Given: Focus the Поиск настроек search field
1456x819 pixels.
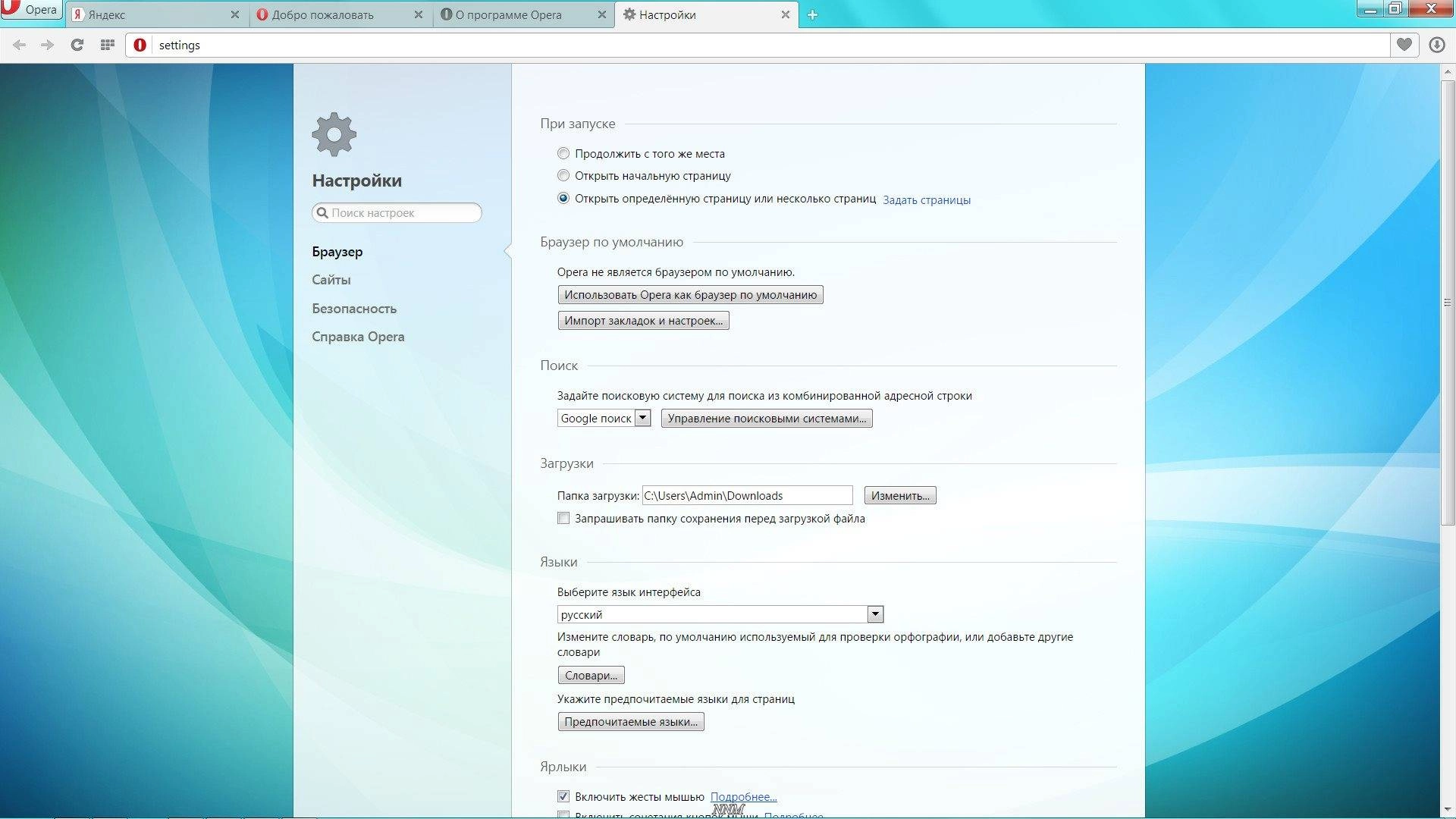Looking at the screenshot, I should pos(397,213).
